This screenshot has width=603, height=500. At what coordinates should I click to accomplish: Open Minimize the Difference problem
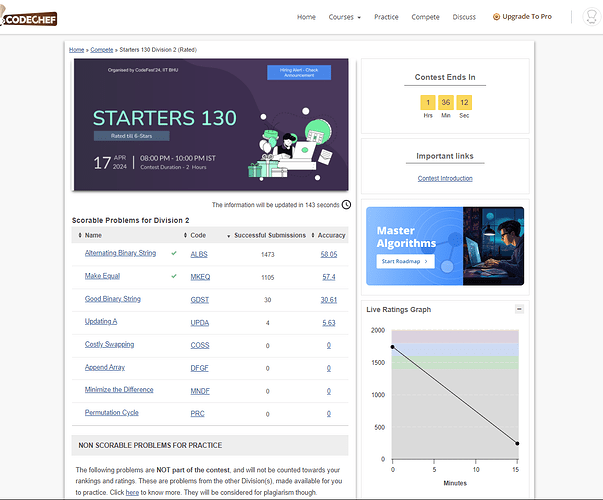(119, 390)
